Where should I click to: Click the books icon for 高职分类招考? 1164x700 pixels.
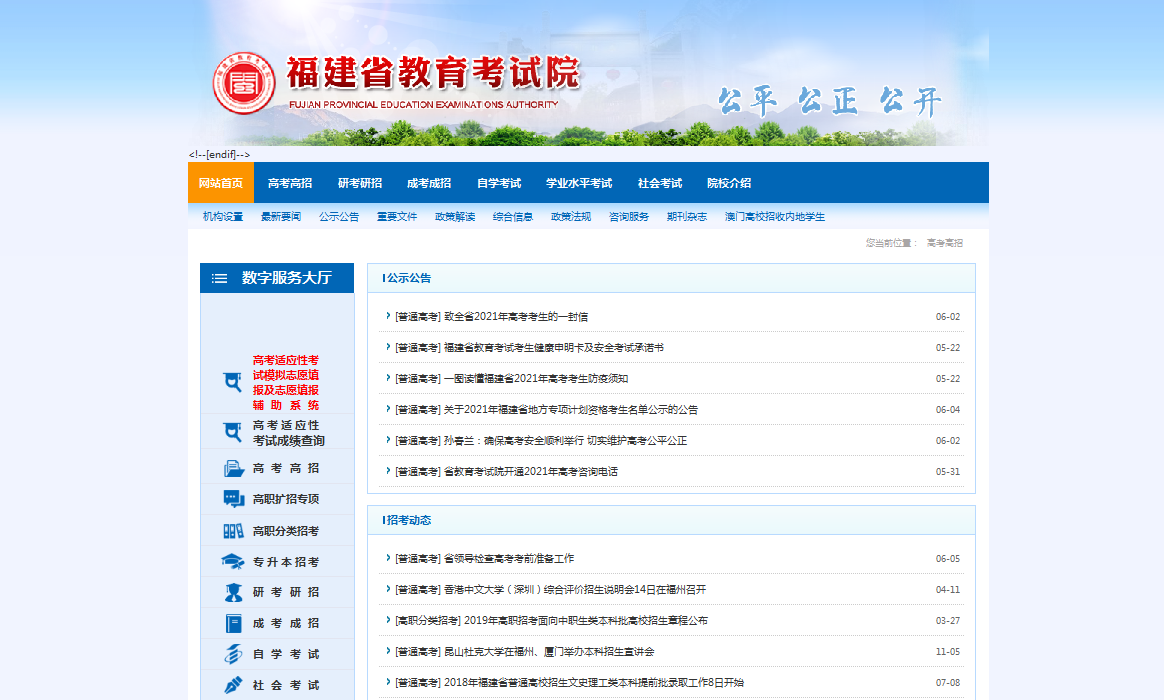234,531
